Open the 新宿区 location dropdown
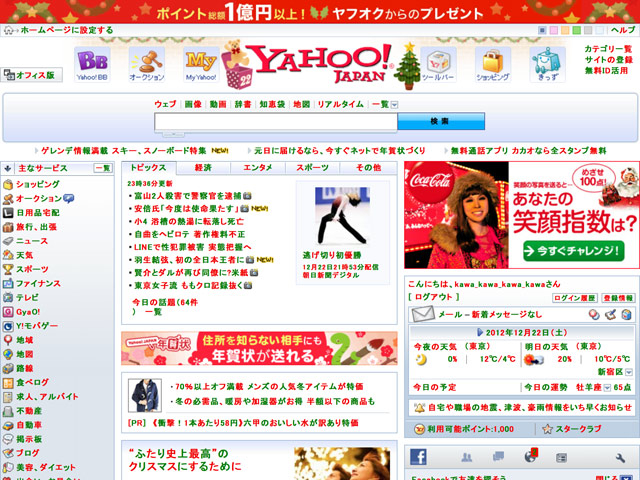The height and width of the screenshot is (480, 640). point(629,372)
